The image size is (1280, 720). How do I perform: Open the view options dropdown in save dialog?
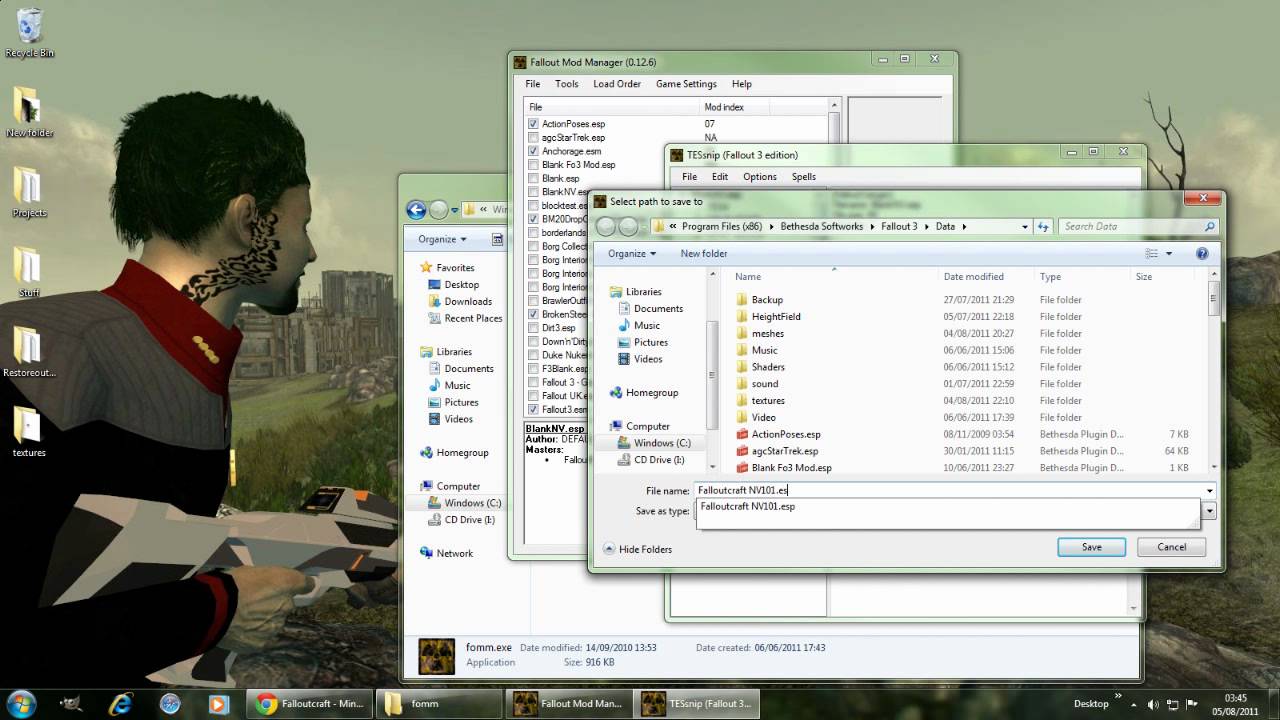point(1169,254)
